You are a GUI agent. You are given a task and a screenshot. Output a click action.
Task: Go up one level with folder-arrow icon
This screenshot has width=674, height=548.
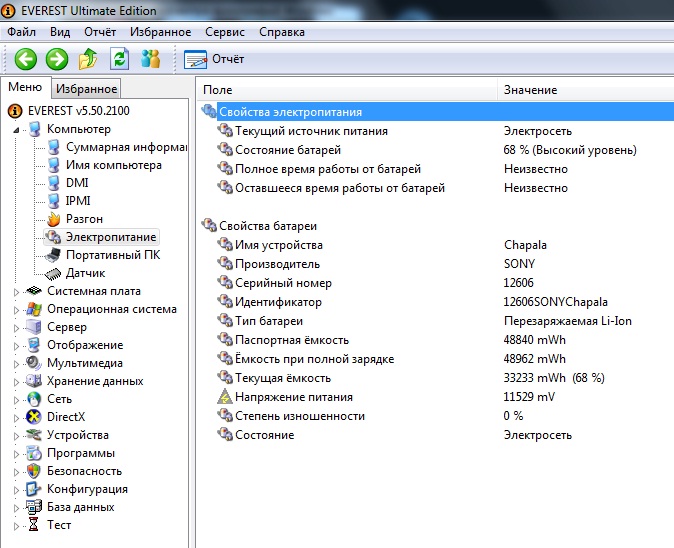coord(88,59)
